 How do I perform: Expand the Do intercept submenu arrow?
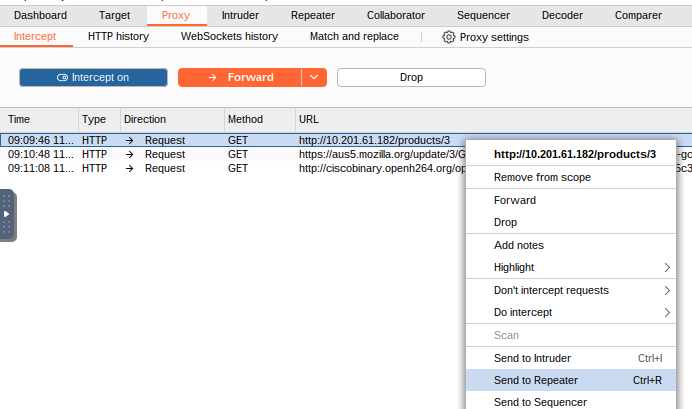(x=667, y=313)
